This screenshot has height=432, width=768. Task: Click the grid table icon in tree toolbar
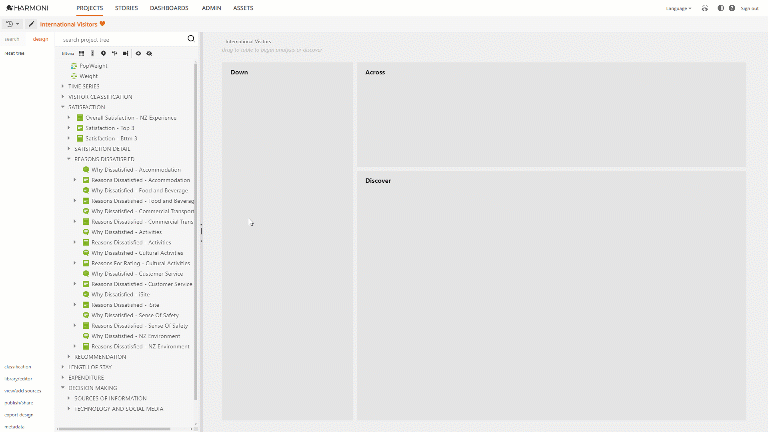pos(81,53)
